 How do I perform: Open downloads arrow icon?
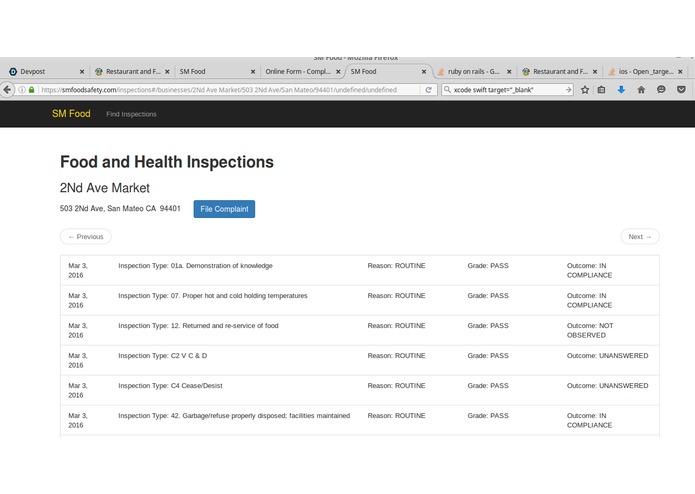[621, 90]
